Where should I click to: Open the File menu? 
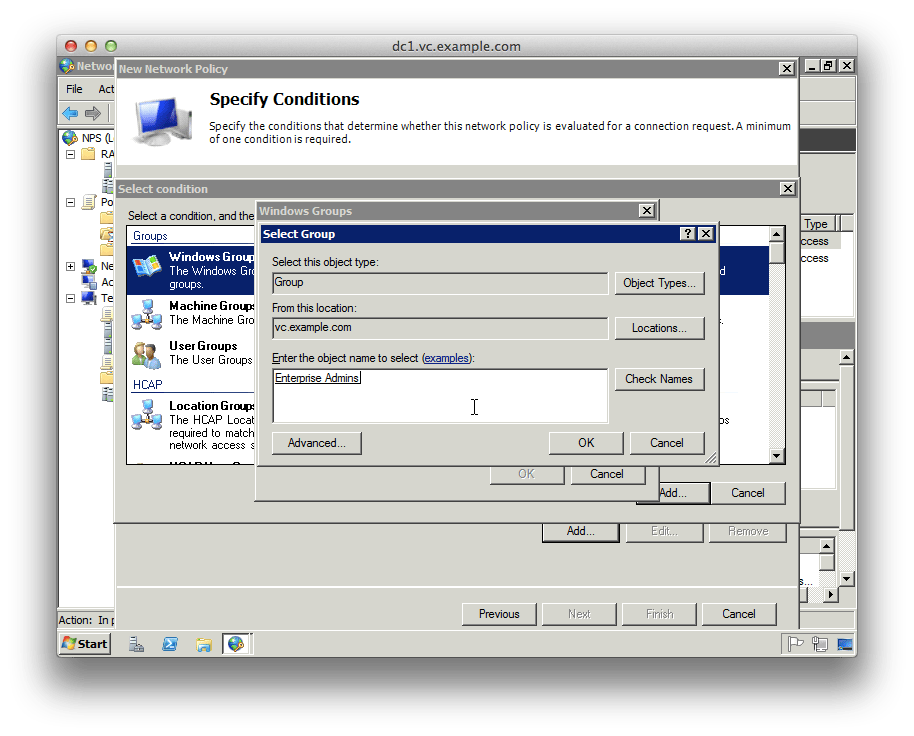tap(74, 89)
